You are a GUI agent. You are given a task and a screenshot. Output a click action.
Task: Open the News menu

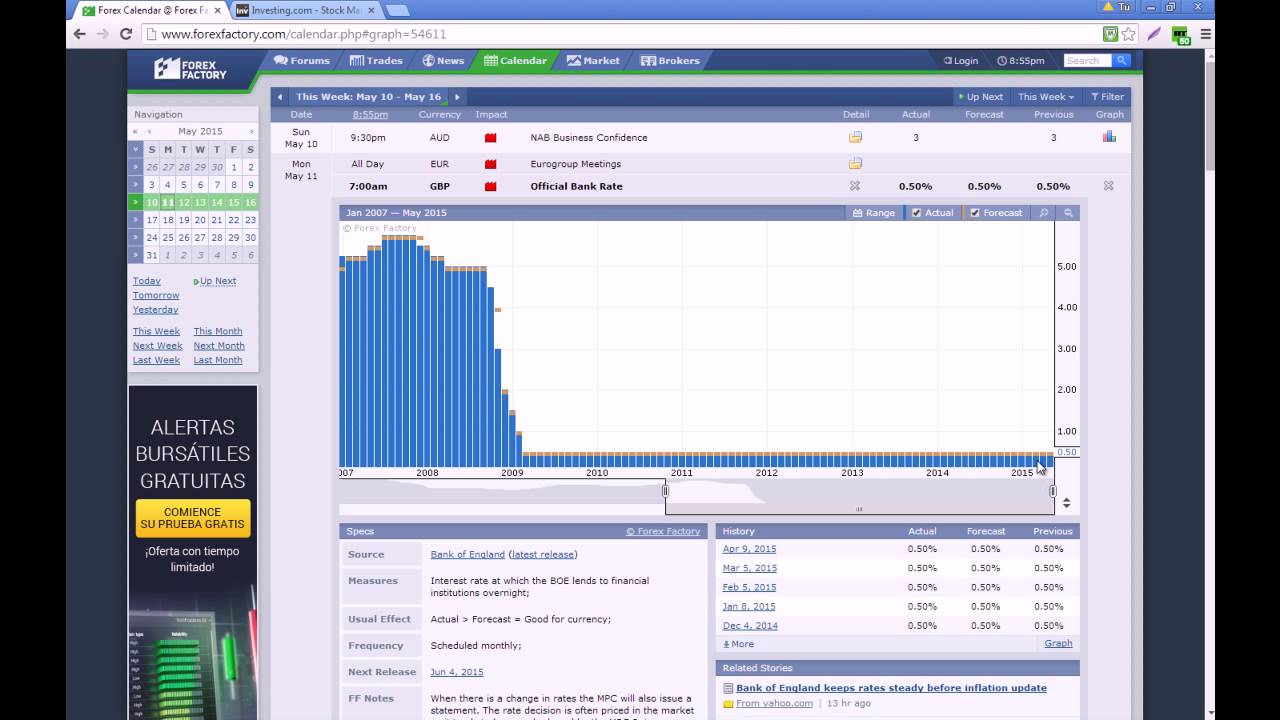pos(443,61)
